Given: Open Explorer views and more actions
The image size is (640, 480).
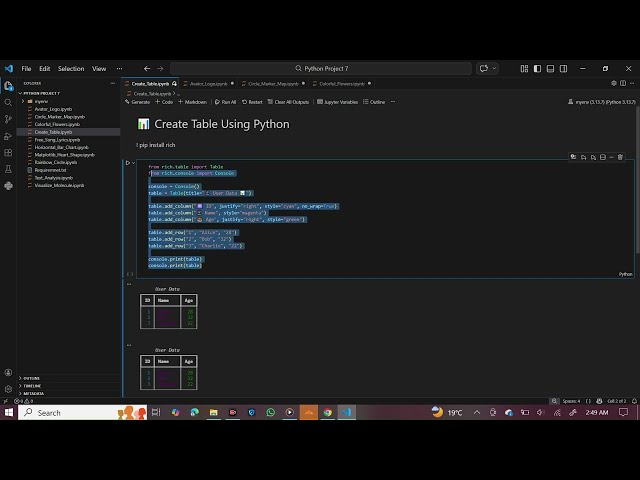Looking at the screenshot, I should tap(112, 83).
